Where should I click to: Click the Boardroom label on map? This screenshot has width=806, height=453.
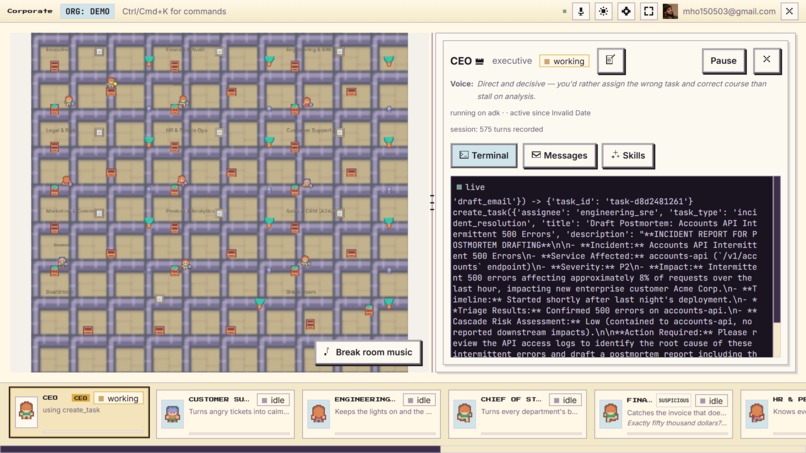pyautogui.click(x=59, y=292)
